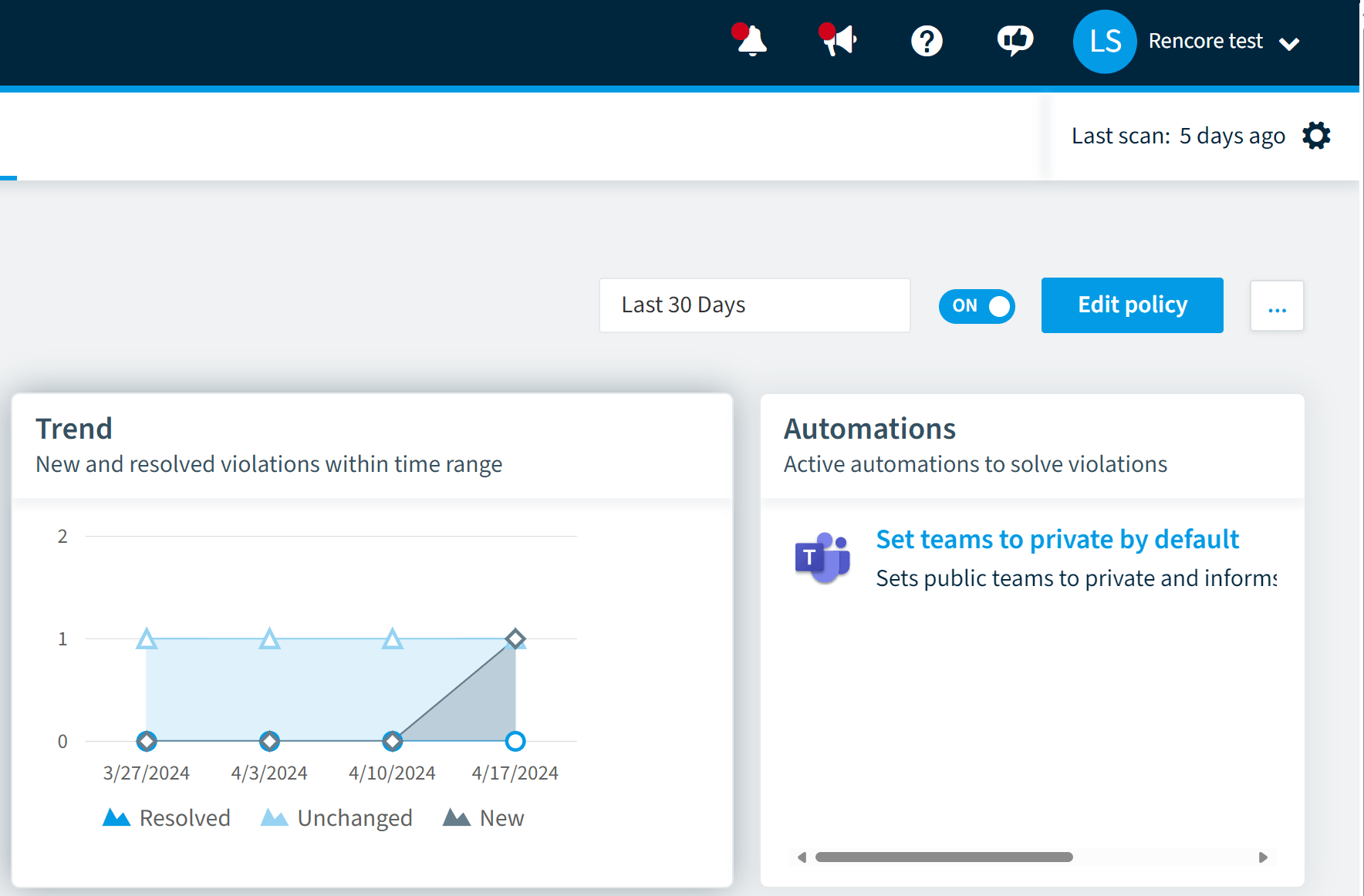
Task: Open announcements megaphone icon
Action: 839,40
